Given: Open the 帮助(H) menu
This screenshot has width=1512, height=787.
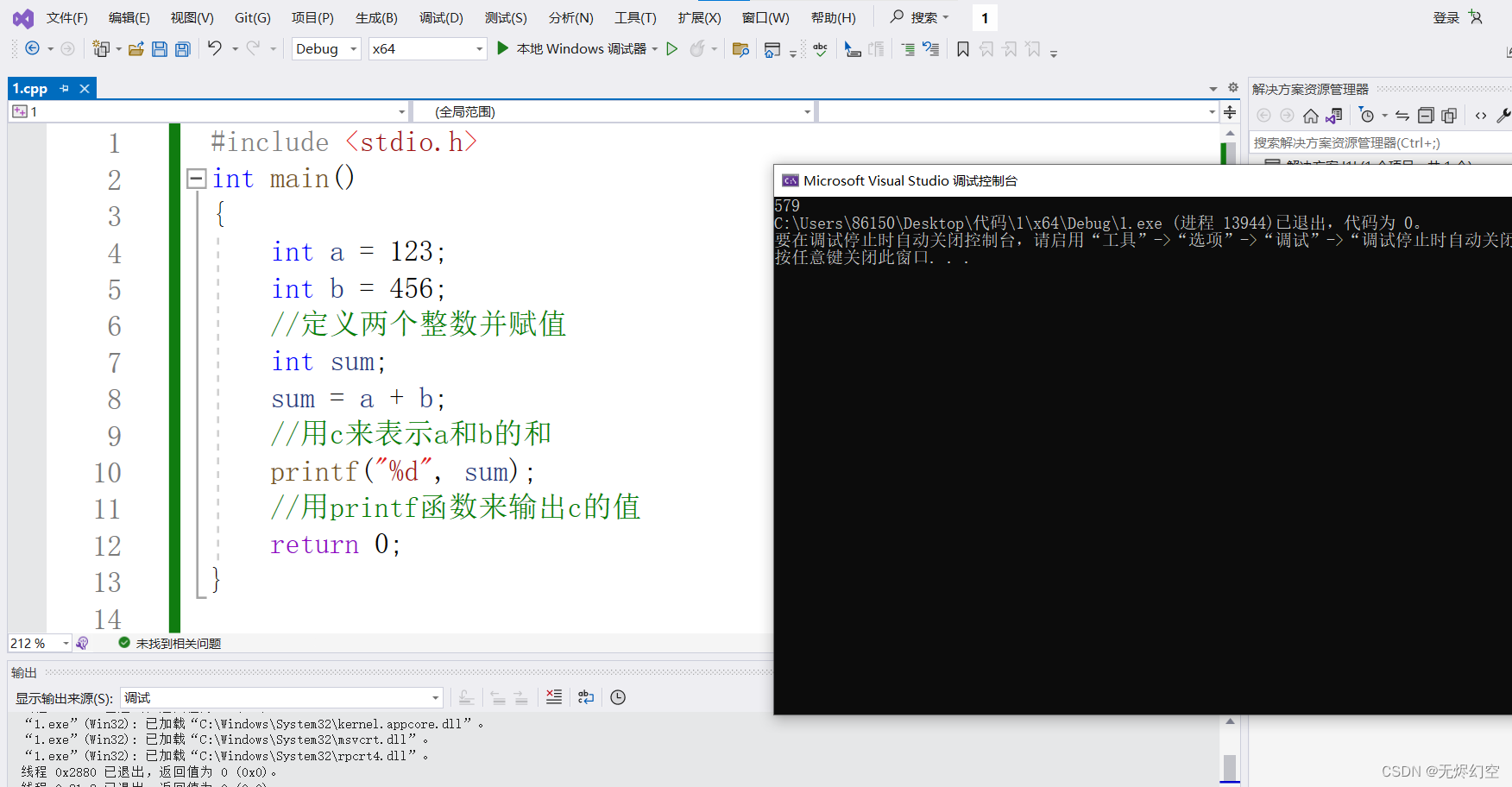Looking at the screenshot, I should (834, 17).
